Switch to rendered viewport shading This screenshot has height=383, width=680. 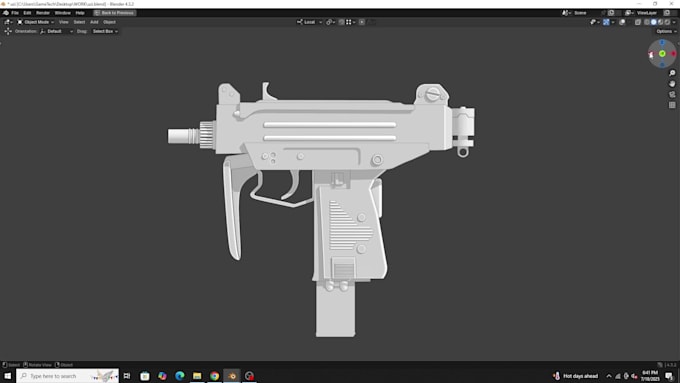click(x=667, y=22)
